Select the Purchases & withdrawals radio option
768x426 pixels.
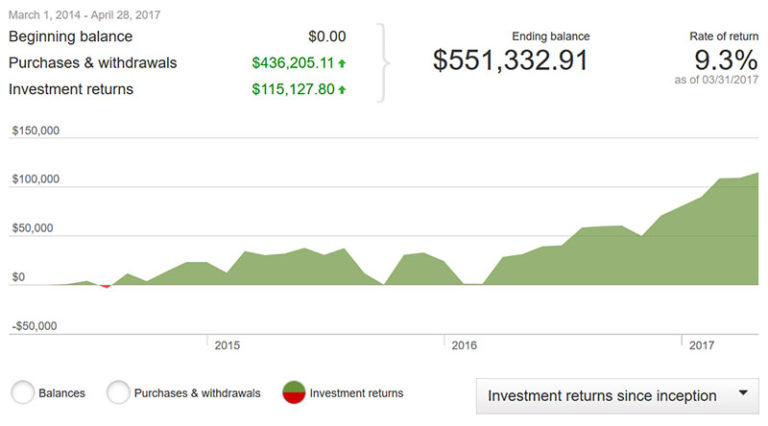click(x=118, y=393)
